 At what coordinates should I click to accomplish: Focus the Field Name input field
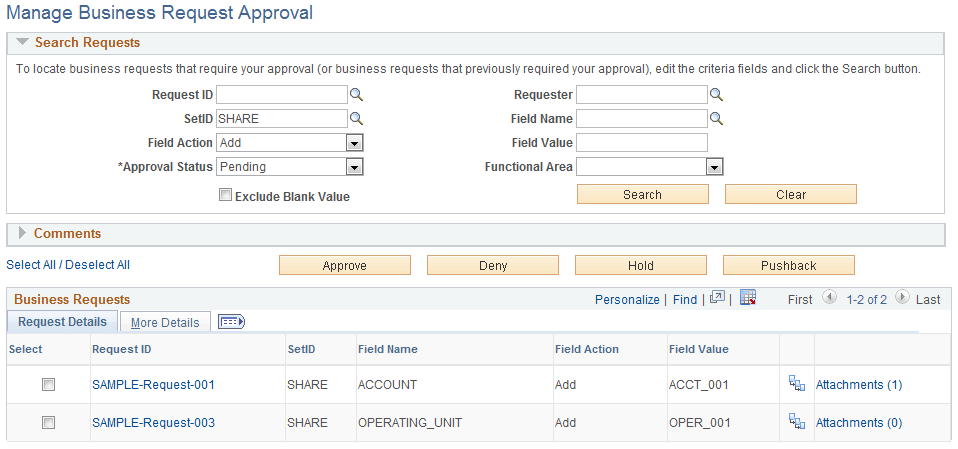pyautogui.click(x=642, y=119)
